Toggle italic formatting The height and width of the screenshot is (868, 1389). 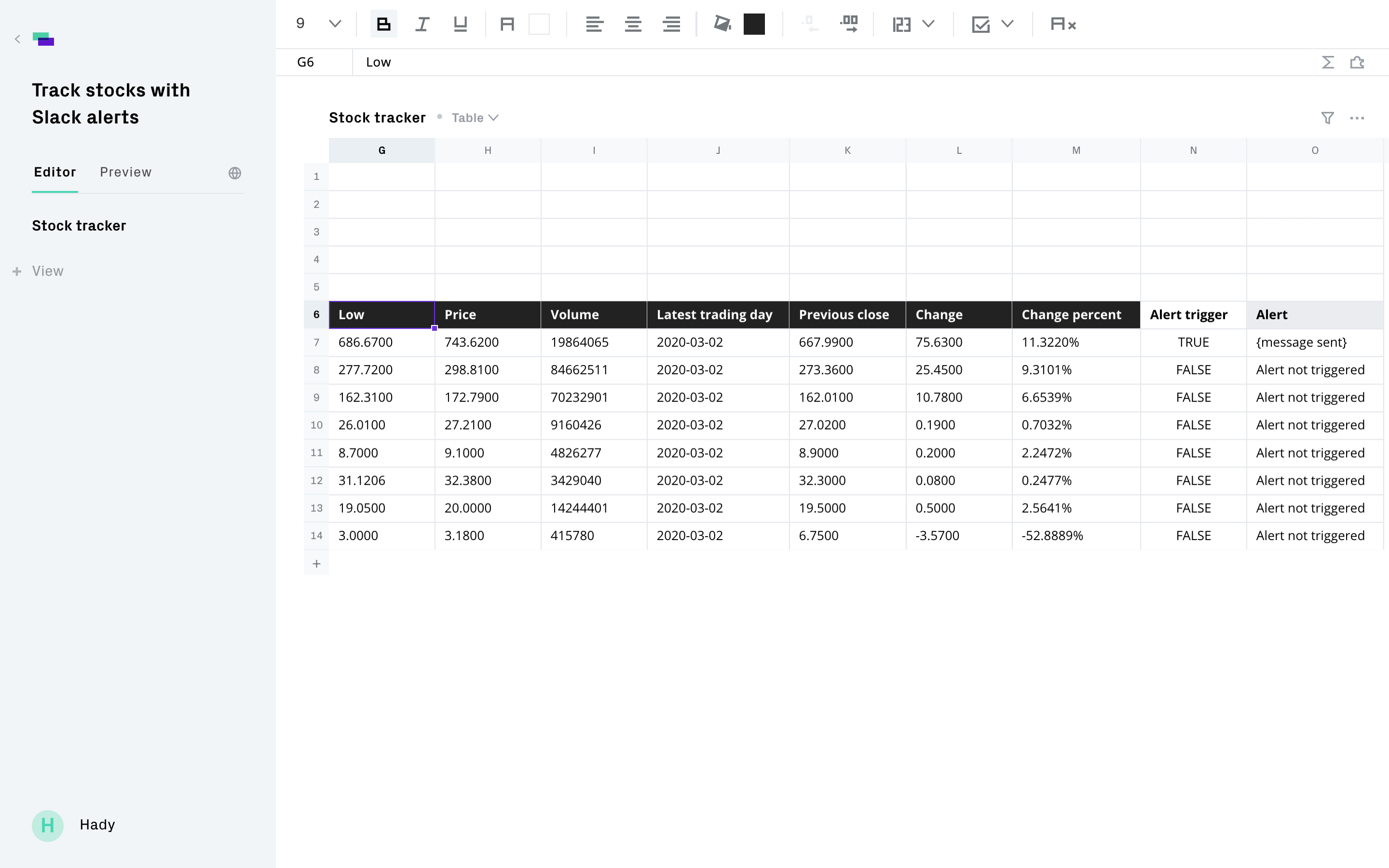(x=422, y=24)
